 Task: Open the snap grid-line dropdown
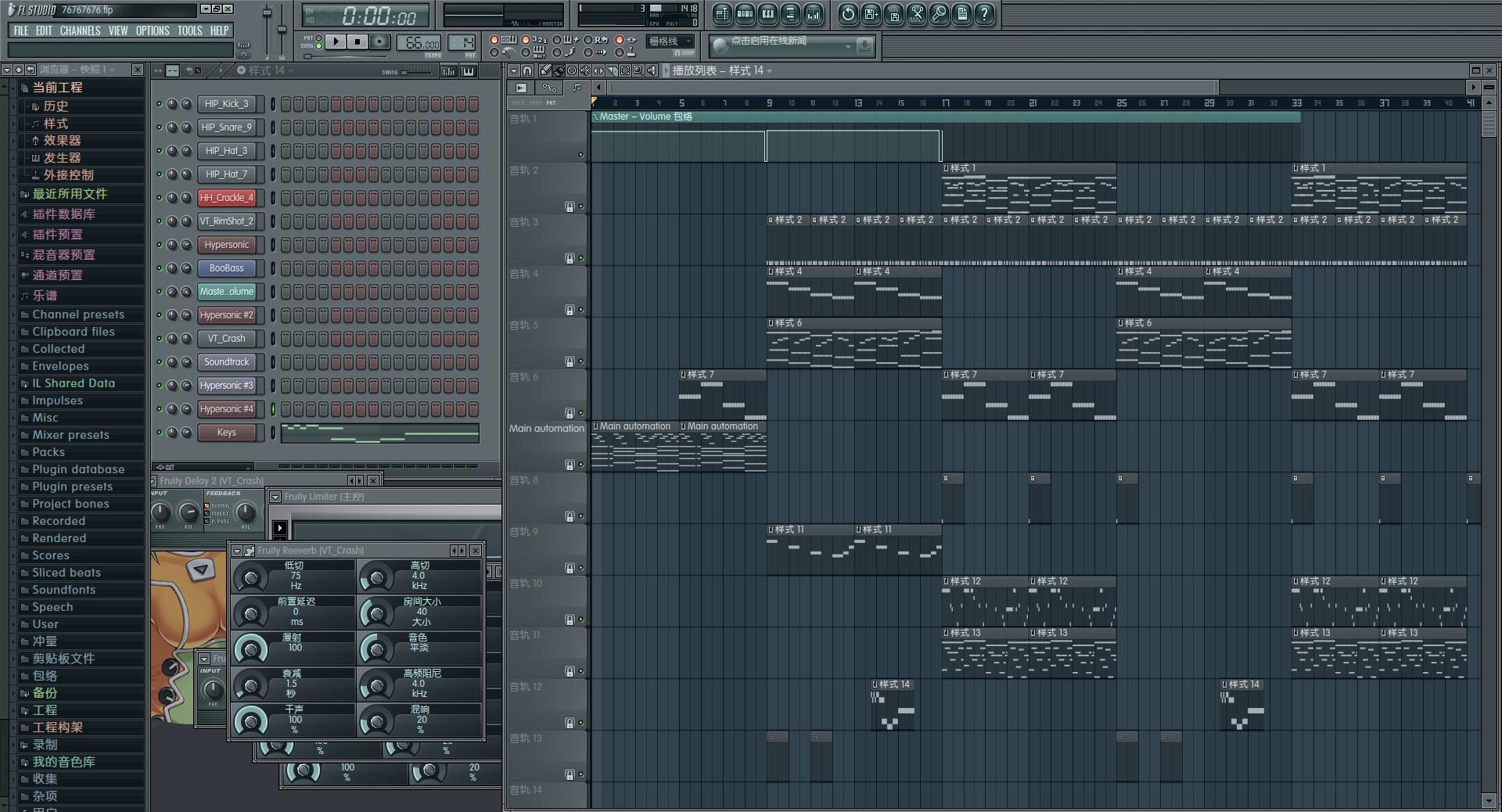(x=670, y=41)
